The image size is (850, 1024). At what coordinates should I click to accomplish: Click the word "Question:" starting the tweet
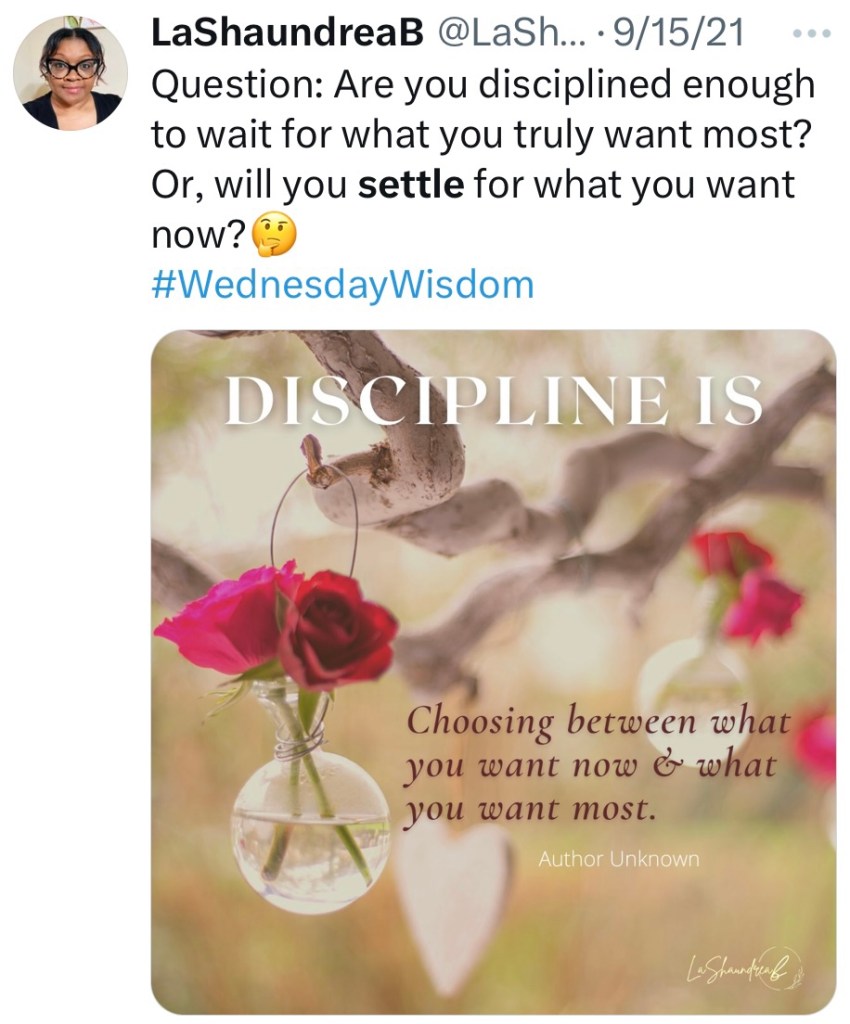[x=237, y=86]
